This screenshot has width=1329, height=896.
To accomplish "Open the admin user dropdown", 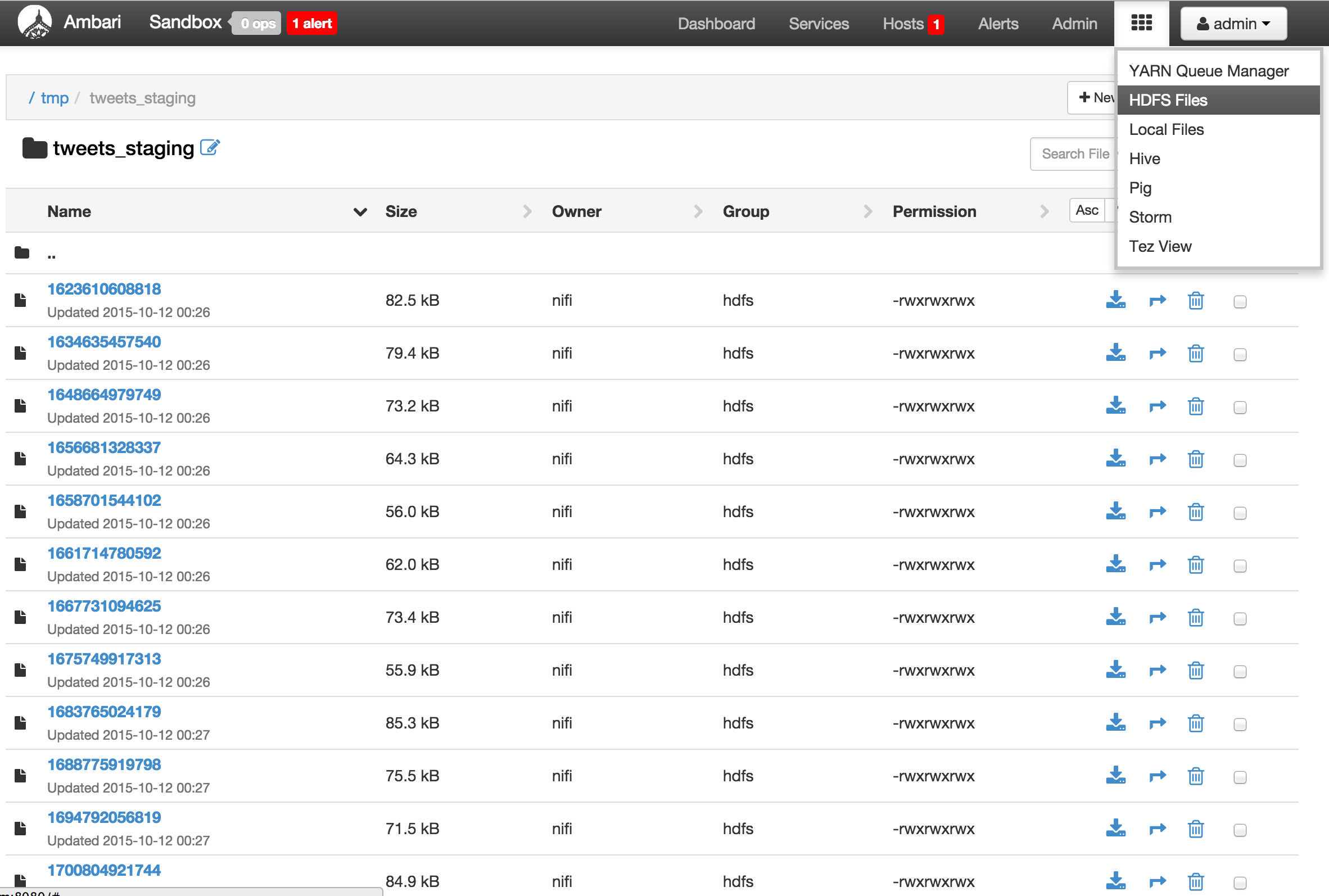I will point(1233,24).
